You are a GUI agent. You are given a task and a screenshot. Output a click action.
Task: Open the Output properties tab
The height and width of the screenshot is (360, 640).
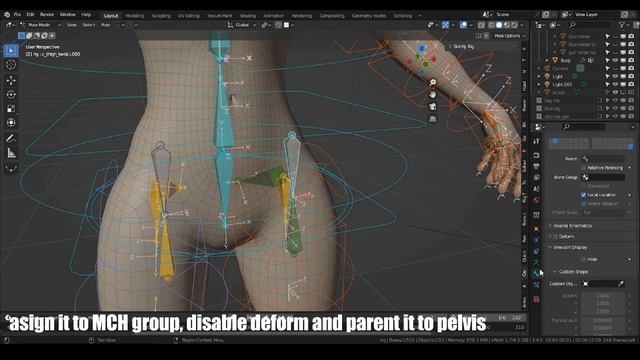click(536, 167)
